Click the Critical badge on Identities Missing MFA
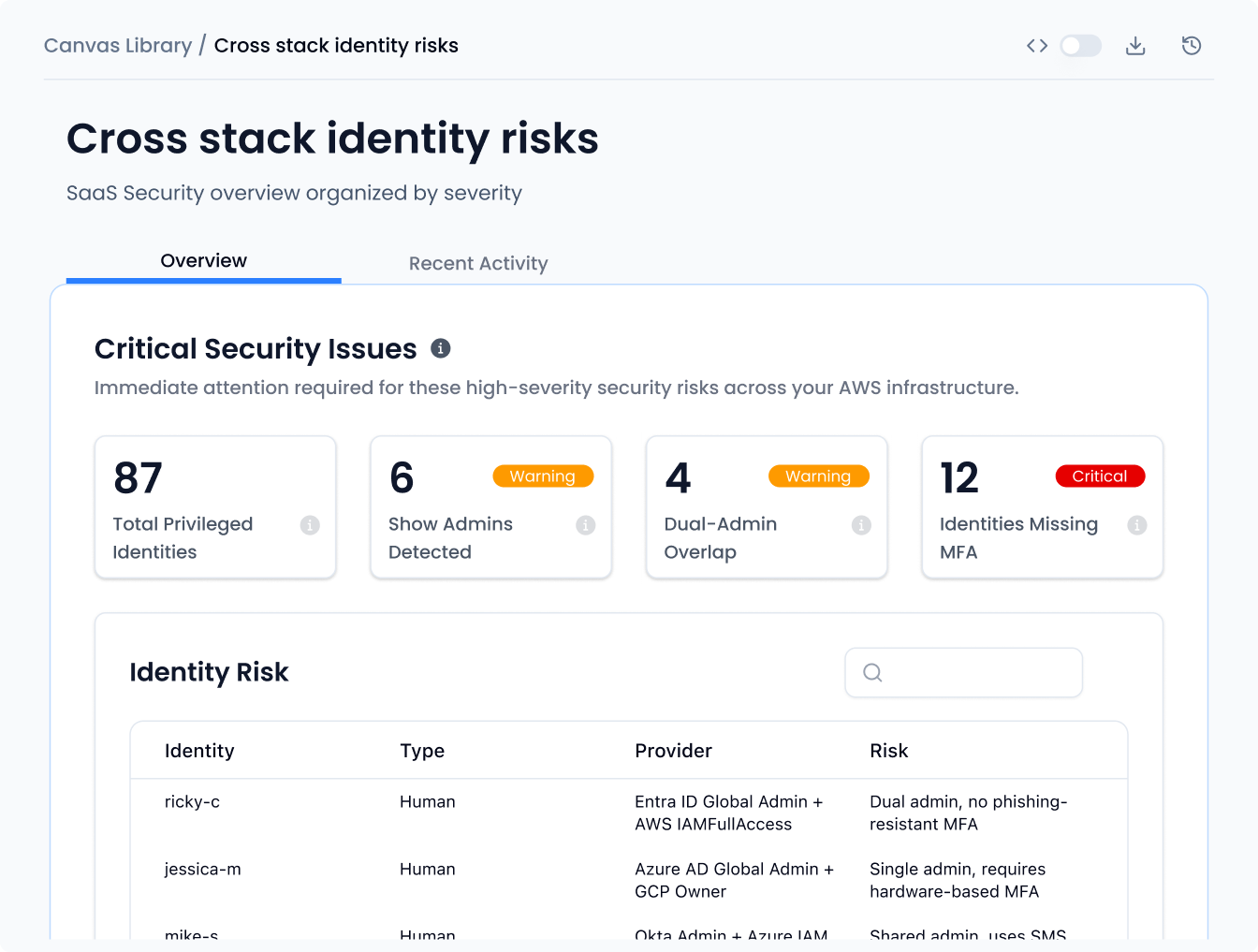This screenshot has height=952, width=1258. (1100, 476)
